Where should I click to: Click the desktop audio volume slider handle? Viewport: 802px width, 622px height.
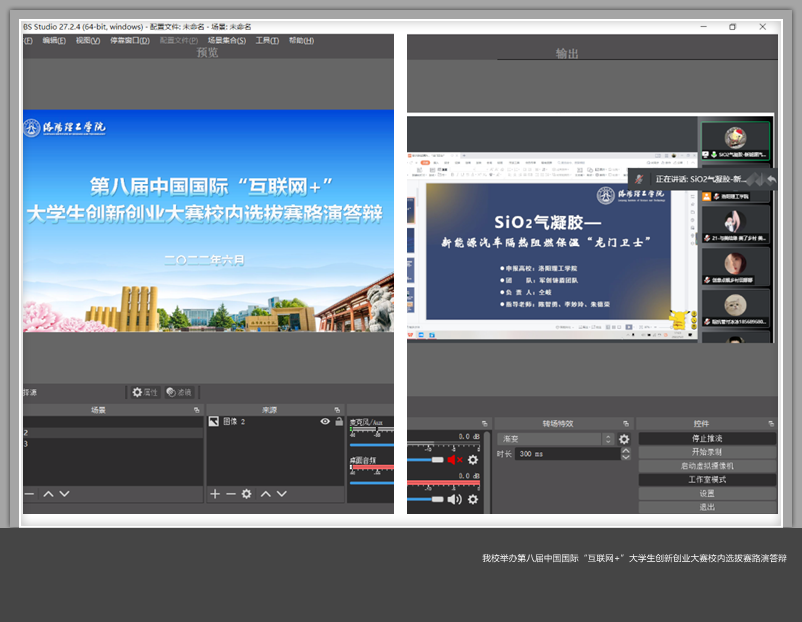[x=437, y=499]
